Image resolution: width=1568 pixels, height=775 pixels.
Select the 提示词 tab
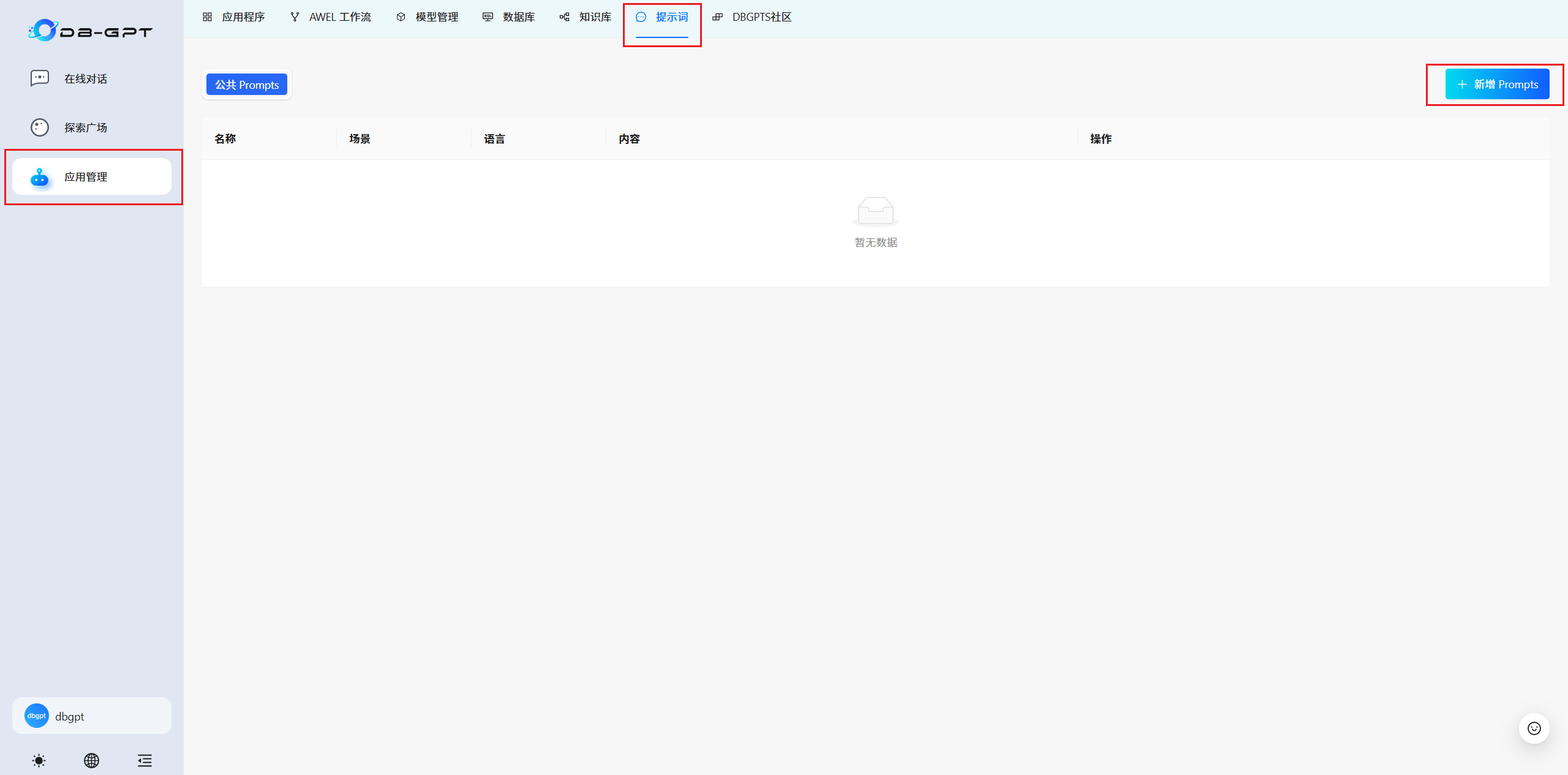(x=662, y=17)
